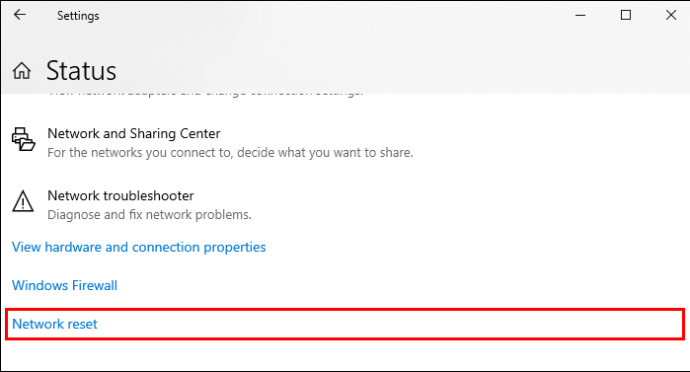690x372 pixels.
Task: Open Settings home via the house icon
Action: pyautogui.click(x=22, y=70)
